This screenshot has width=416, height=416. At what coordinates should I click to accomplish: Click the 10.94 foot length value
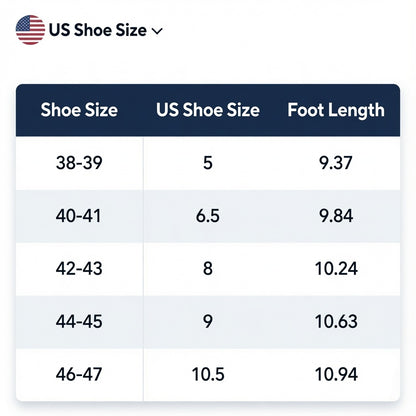pyautogui.click(x=336, y=374)
